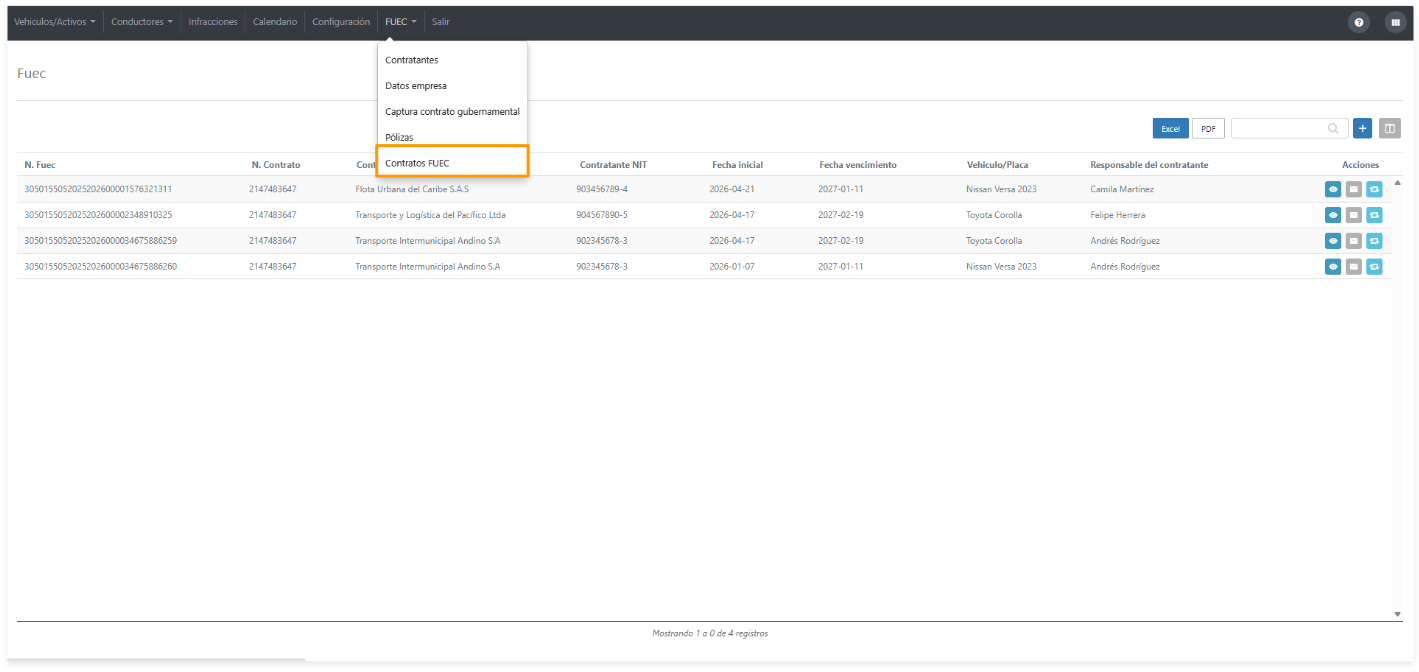Expand the Vehículos/Activos dropdown menu
The width and height of the screenshot is (1419, 672).
pyautogui.click(x=55, y=22)
